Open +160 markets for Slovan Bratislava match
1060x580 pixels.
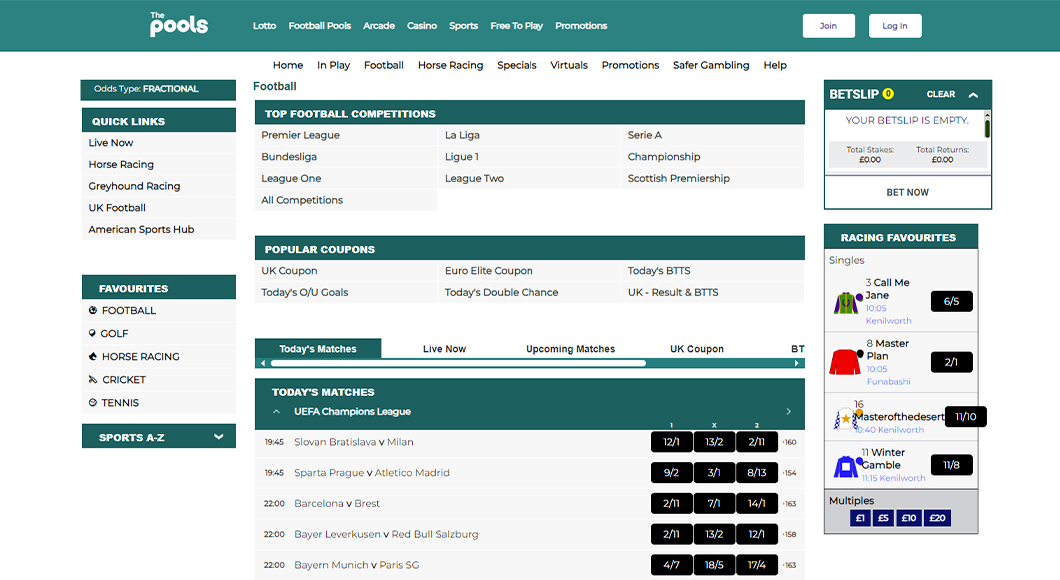click(x=790, y=442)
